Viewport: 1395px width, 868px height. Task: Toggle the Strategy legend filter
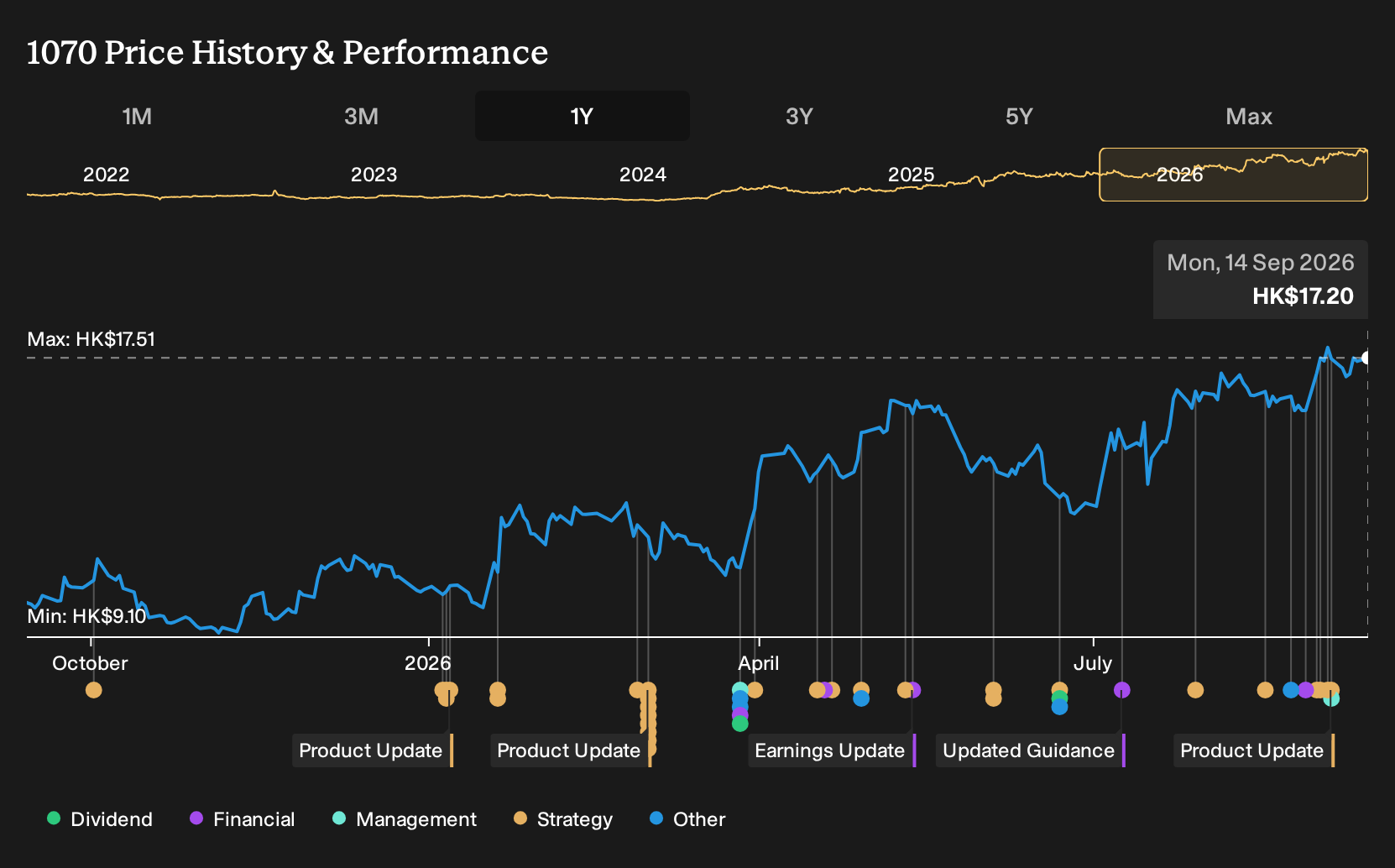point(563,819)
